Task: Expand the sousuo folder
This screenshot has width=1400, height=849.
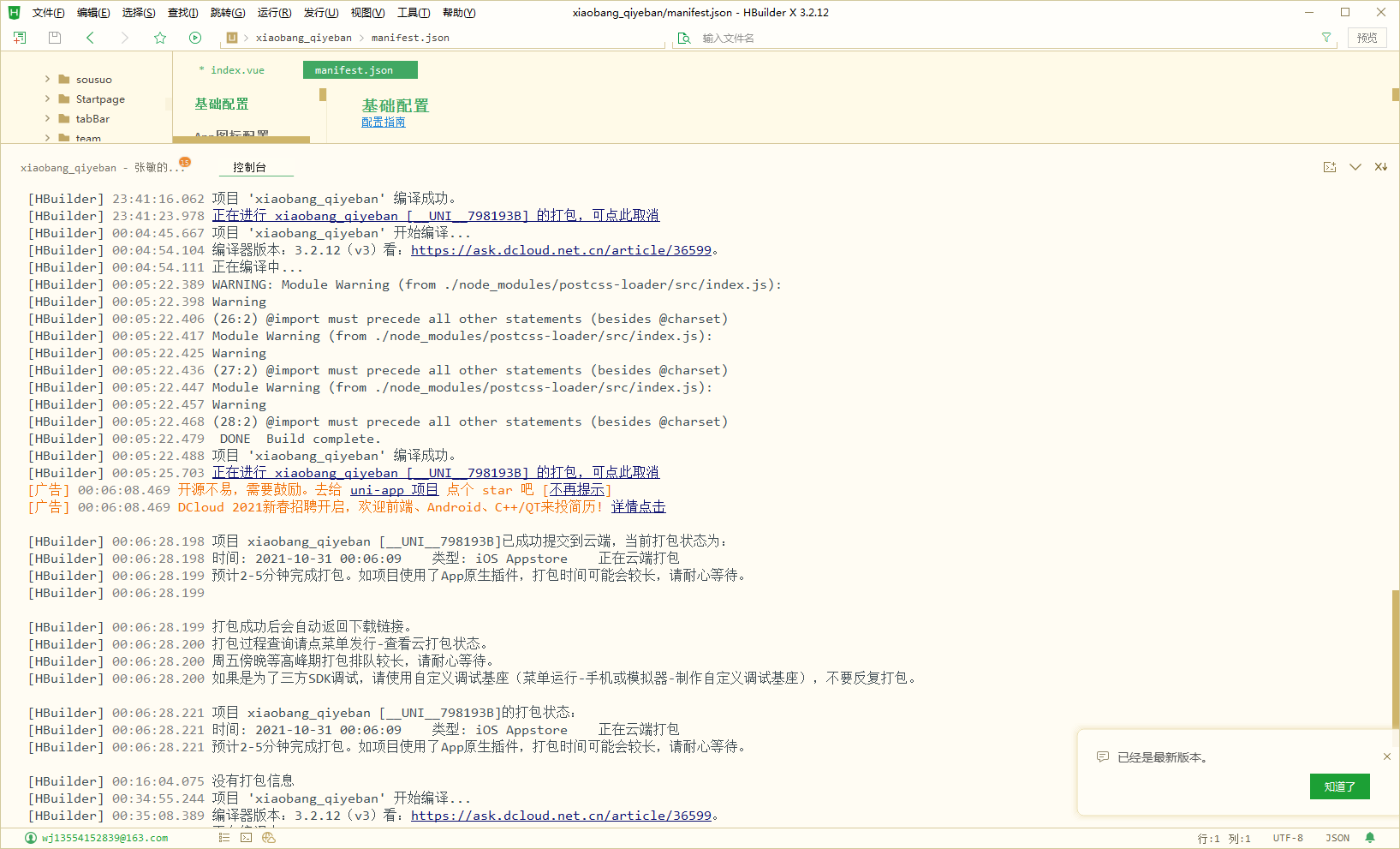Action: point(48,79)
